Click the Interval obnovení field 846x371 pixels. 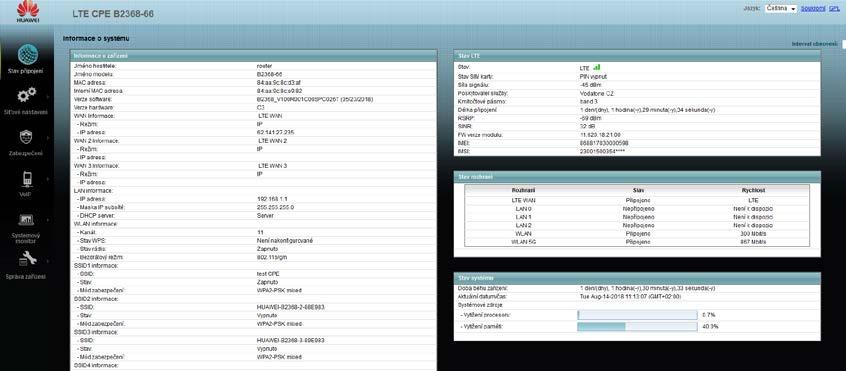pos(844,44)
